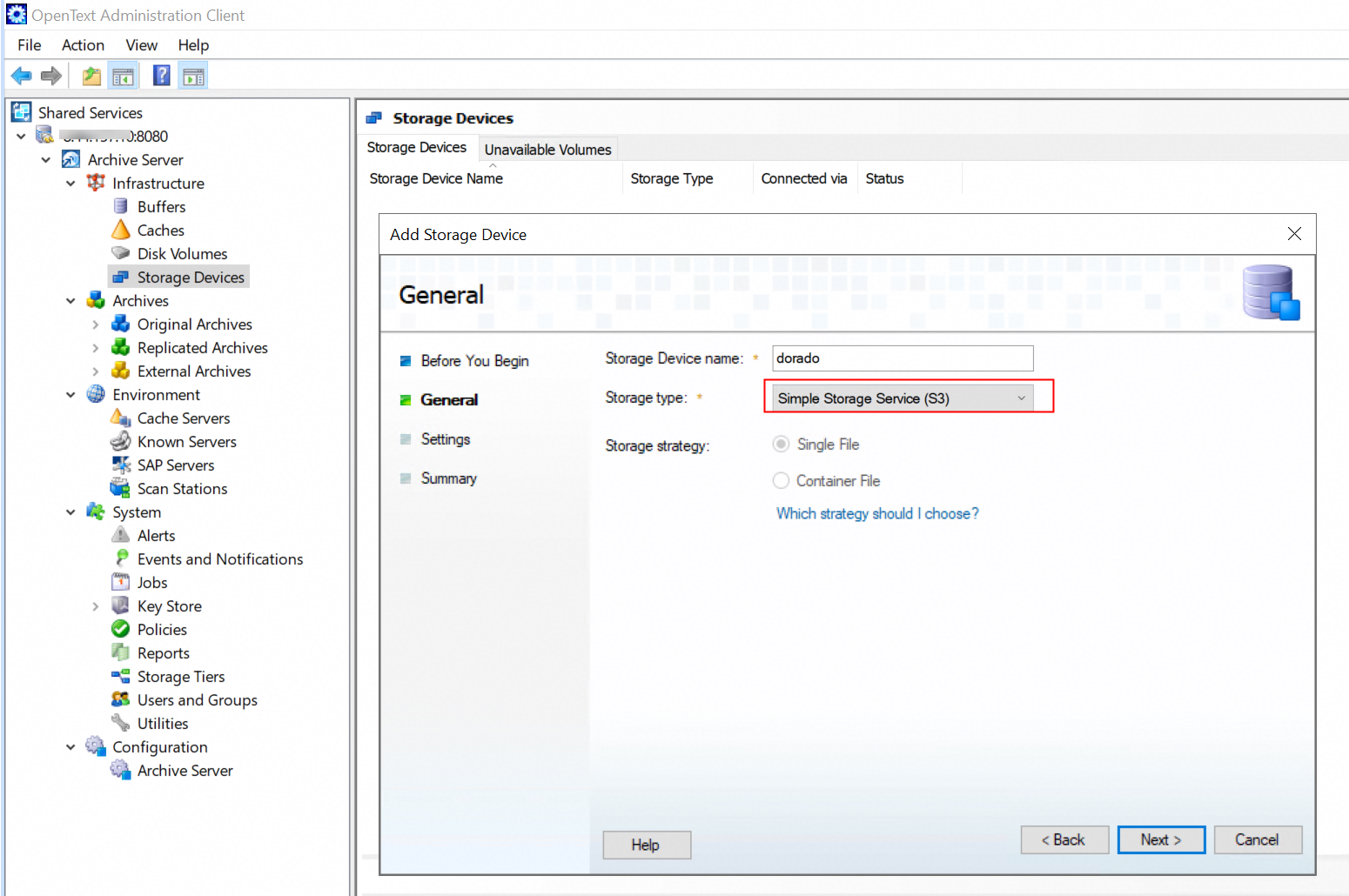Viewport: 1349px width, 896px height.
Task: Sort by Connected via column header
Action: coord(805,178)
